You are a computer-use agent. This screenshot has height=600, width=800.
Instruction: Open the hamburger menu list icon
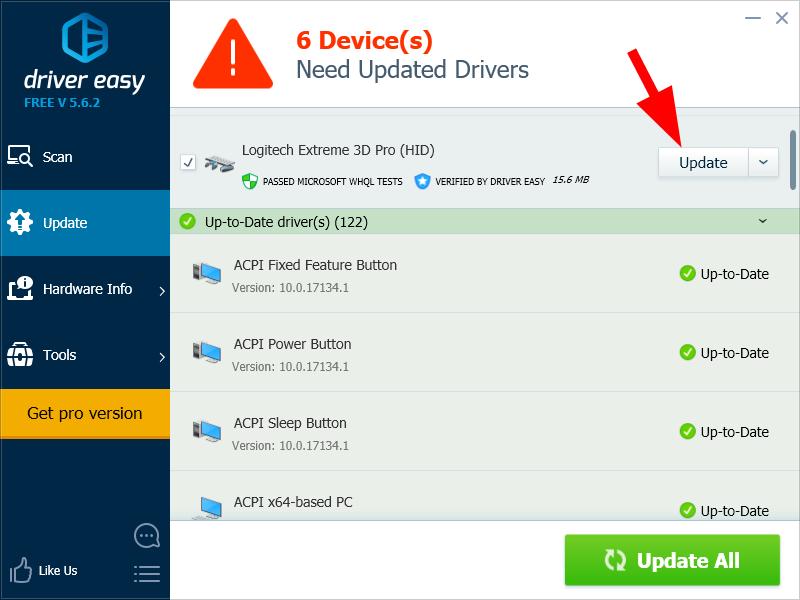[147, 574]
